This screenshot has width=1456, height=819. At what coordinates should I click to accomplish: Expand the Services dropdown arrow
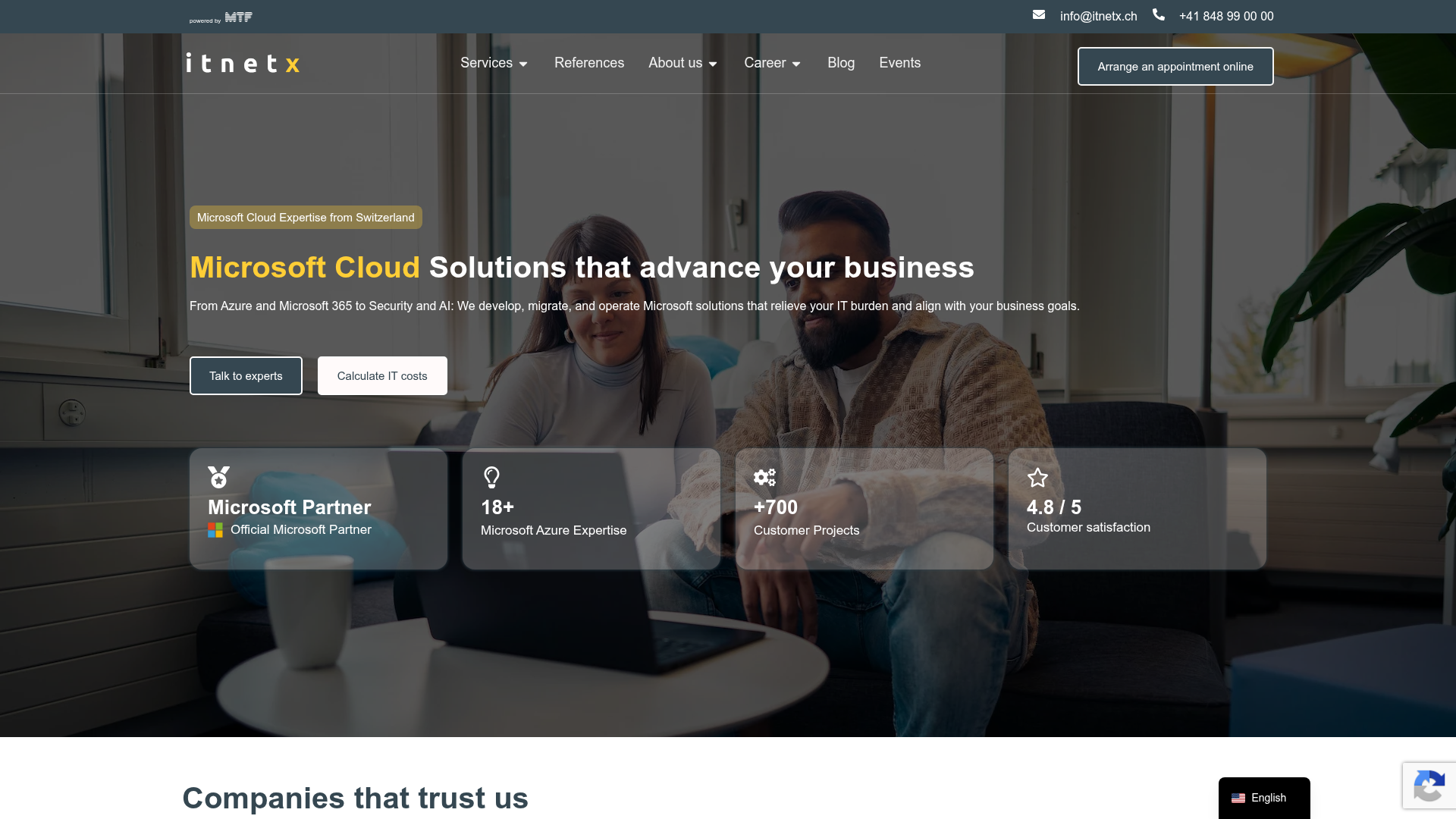[523, 64]
